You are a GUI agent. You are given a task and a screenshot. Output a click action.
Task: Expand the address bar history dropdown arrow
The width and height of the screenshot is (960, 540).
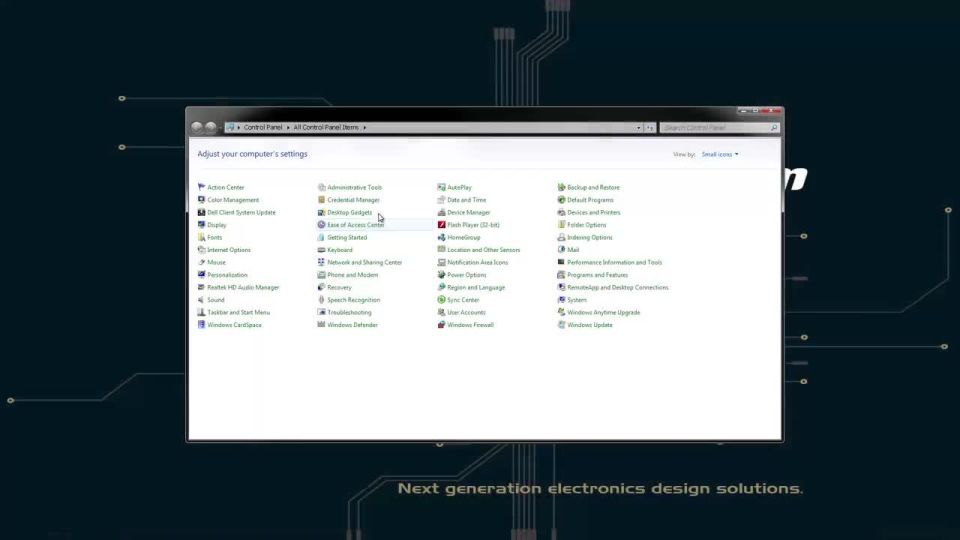pyautogui.click(x=639, y=128)
